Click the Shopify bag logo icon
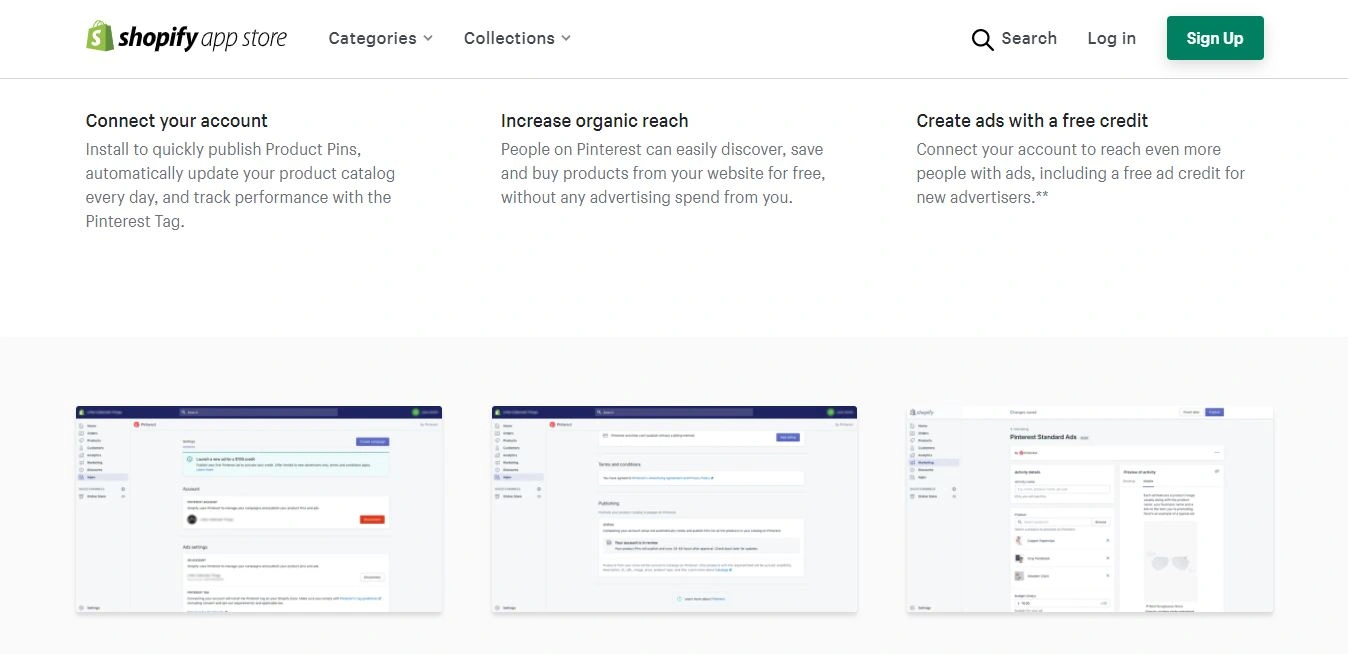This screenshot has width=1348, height=654. tap(99, 36)
